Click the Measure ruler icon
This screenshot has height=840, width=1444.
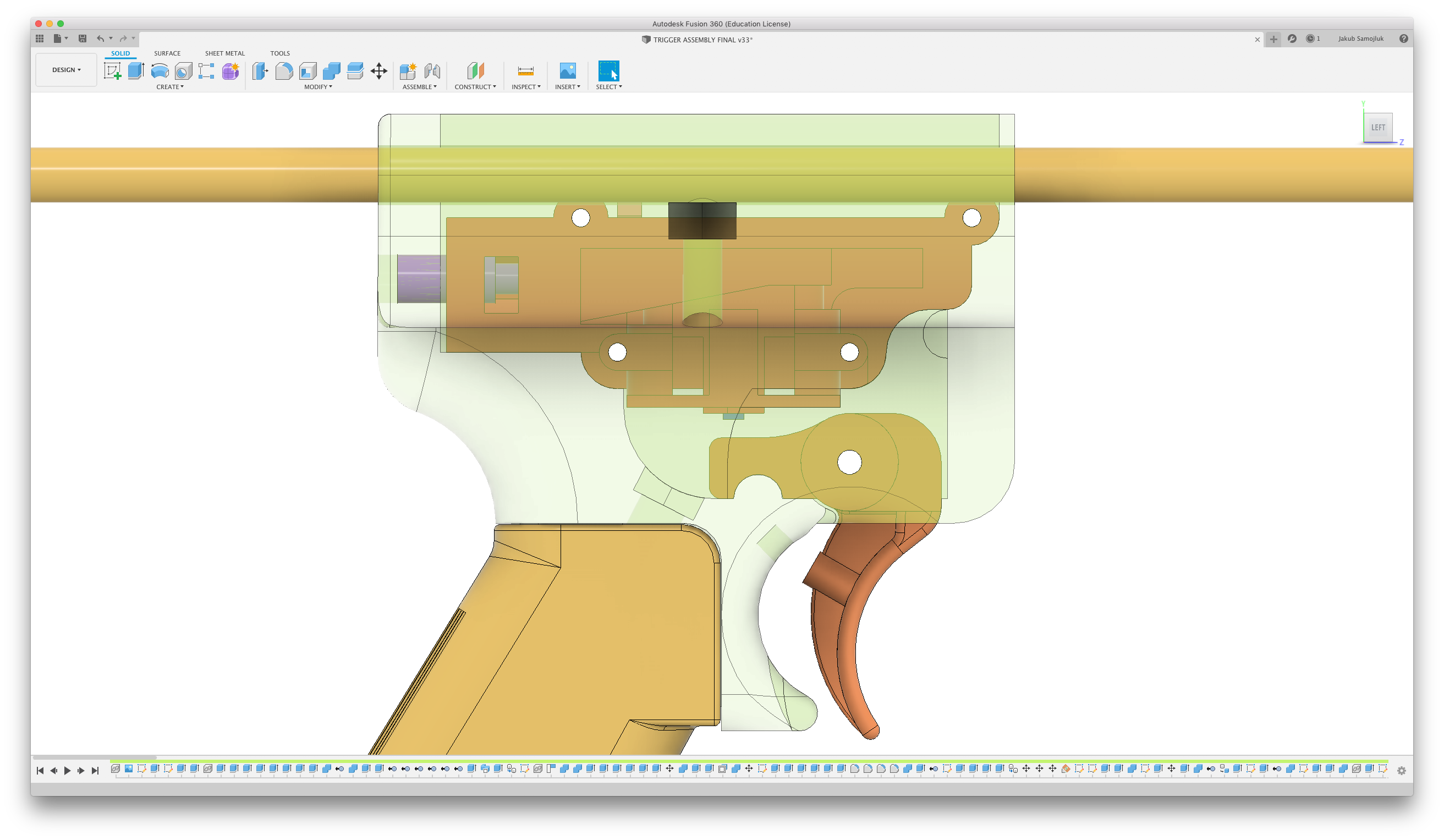tap(525, 71)
